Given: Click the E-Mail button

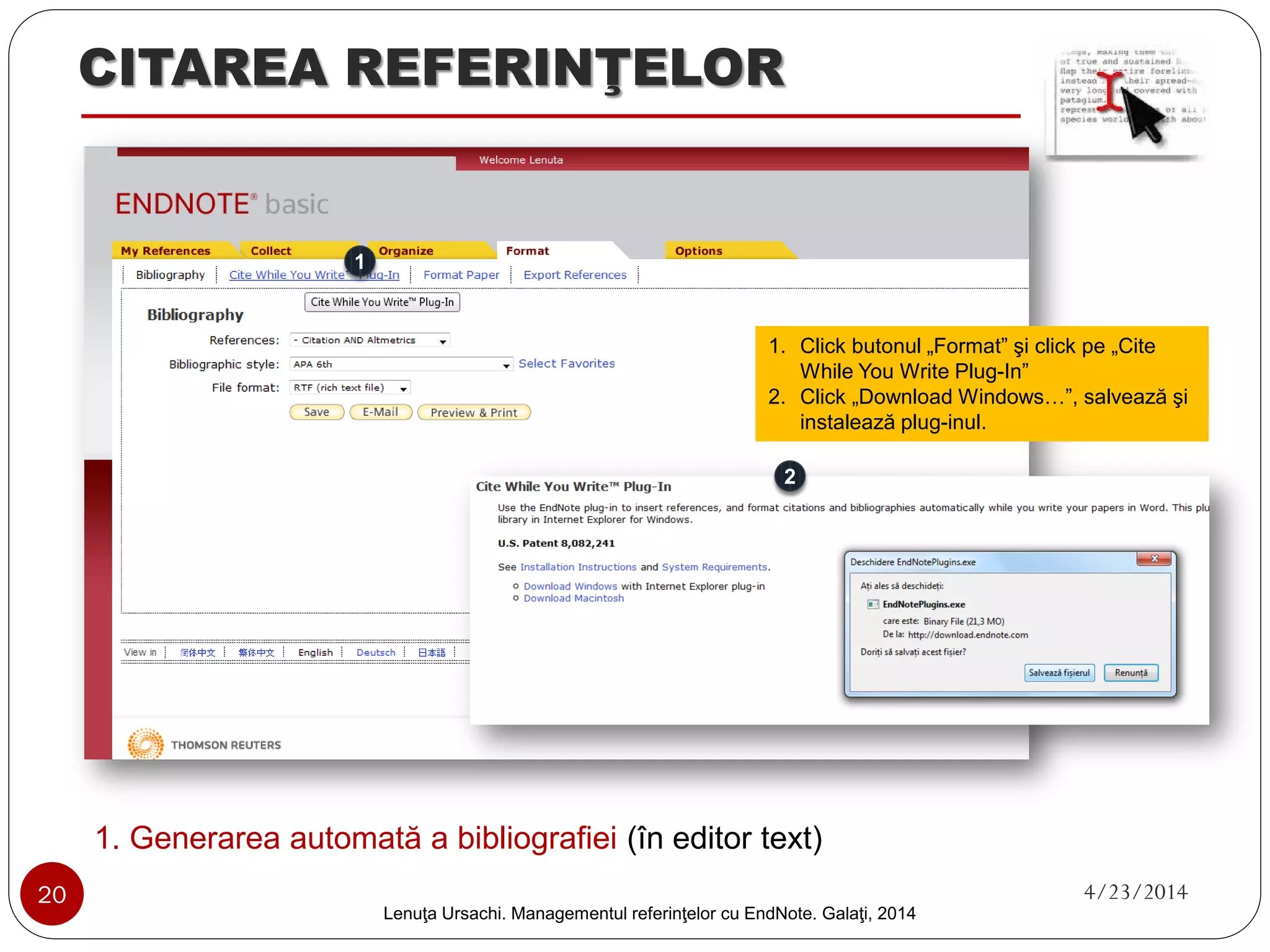Looking at the screenshot, I should click(x=380, y=412).
